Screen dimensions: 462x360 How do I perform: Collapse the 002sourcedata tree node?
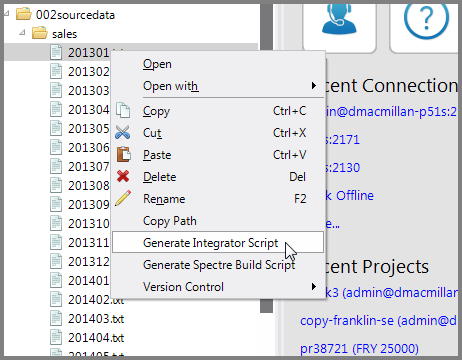click(x=7, y=13)
